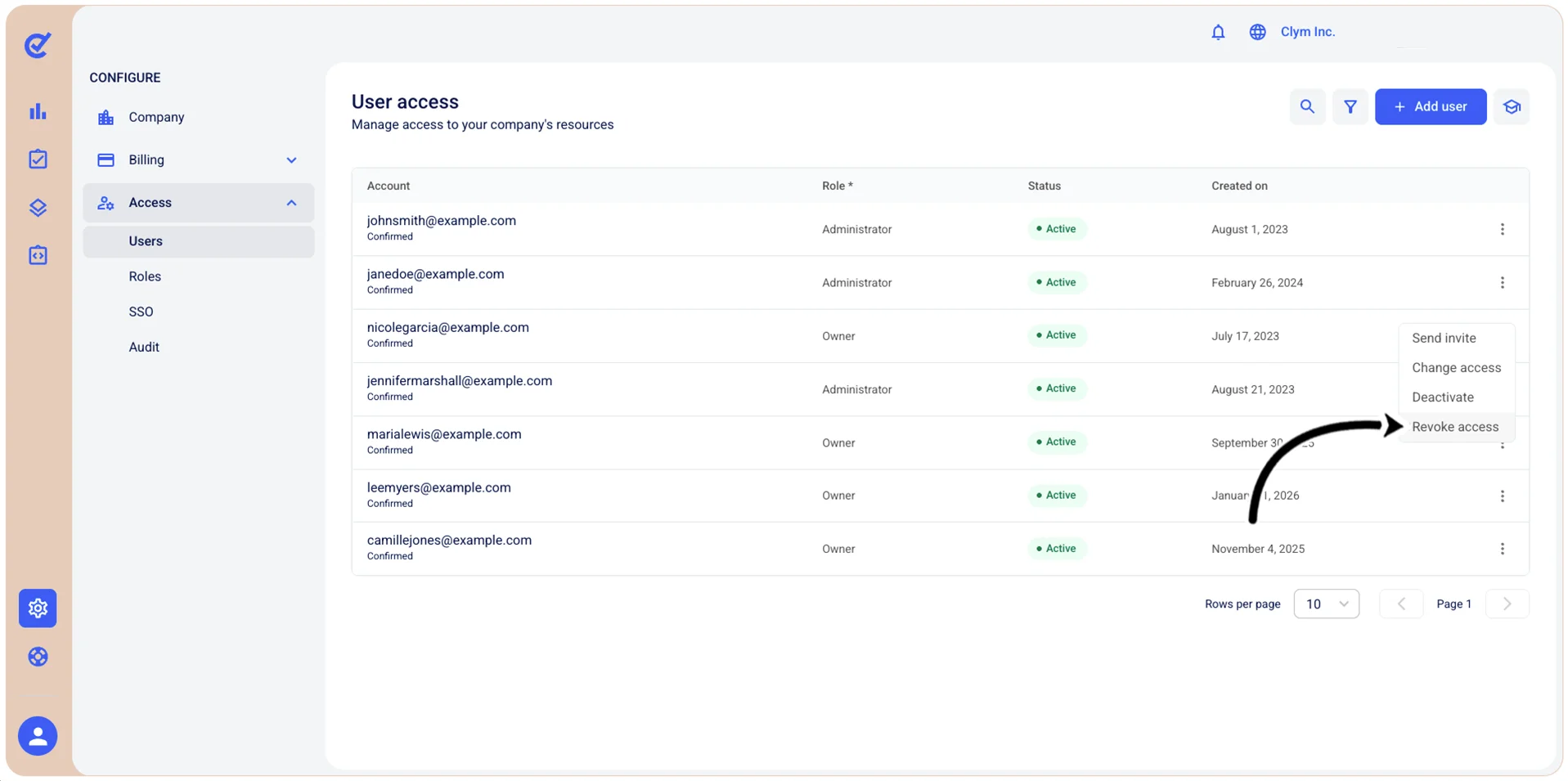Choose Deactivate in the context menu
1568x781 pixels.
[x=1457, y=397]
